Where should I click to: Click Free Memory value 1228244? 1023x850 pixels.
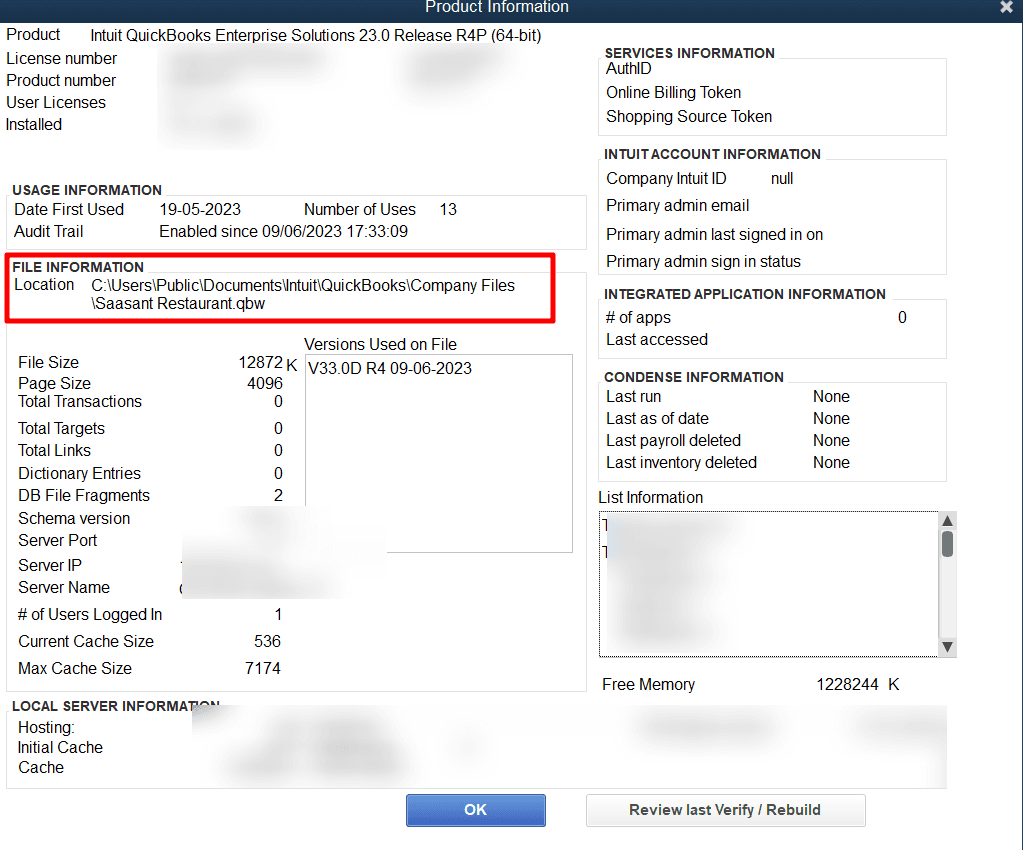point(847,684)
